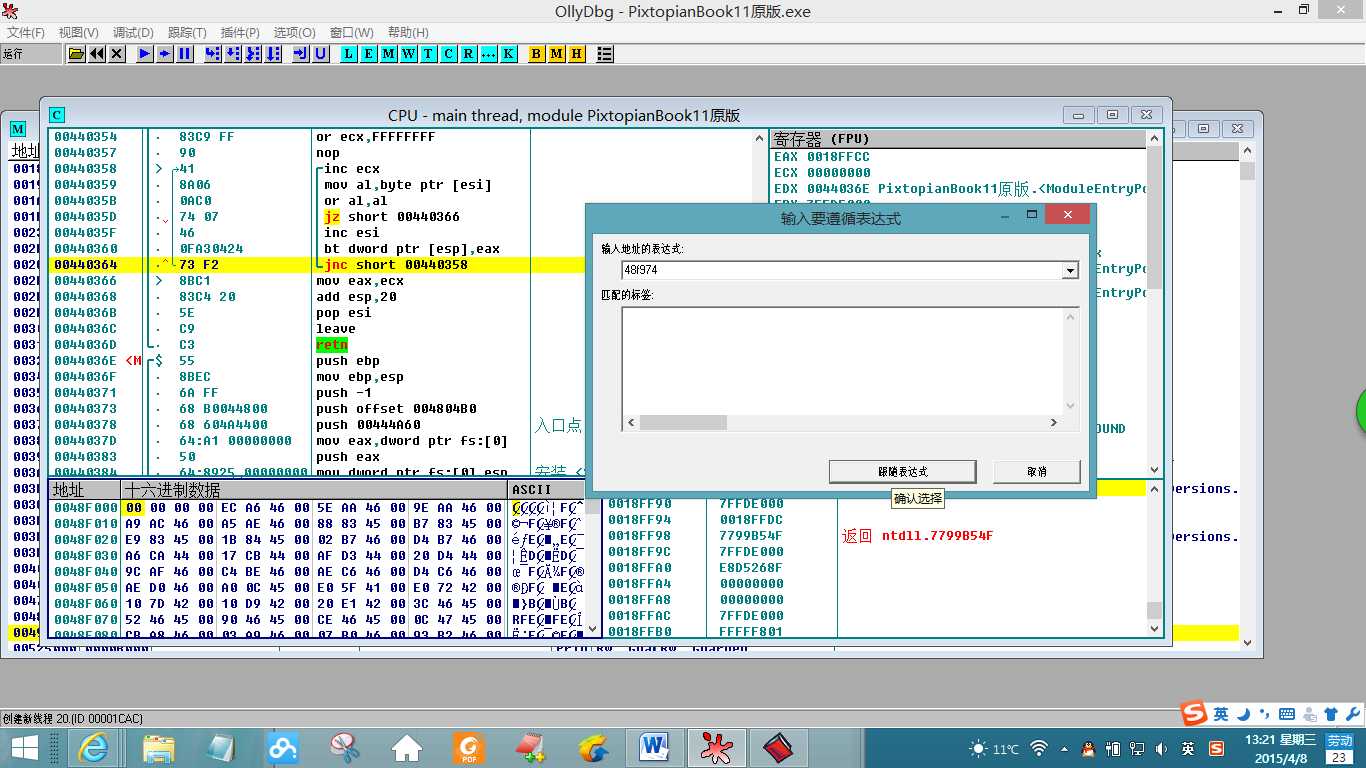1366x768 pixels.
Task: Click the U (user code) toolbar icon
Action: (321, 54)
